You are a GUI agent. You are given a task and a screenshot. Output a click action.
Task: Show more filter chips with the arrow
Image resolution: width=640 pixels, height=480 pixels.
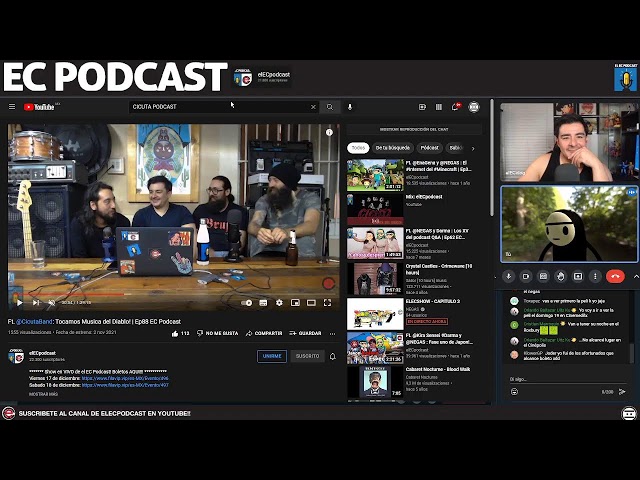pos(473,149)
